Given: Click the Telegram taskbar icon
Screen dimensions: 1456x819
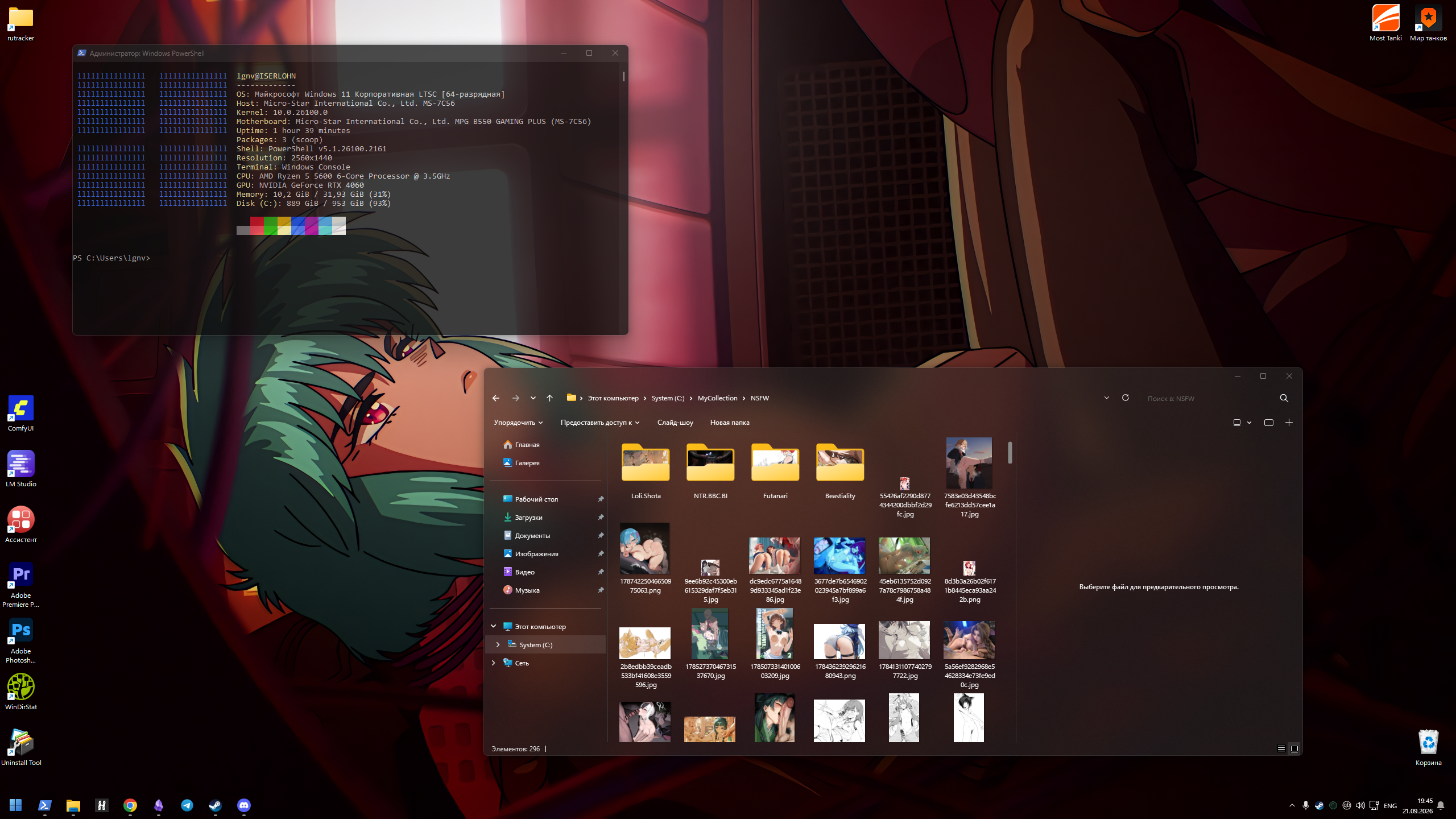Looking at the screenshot, I should [x=187, y=805].
